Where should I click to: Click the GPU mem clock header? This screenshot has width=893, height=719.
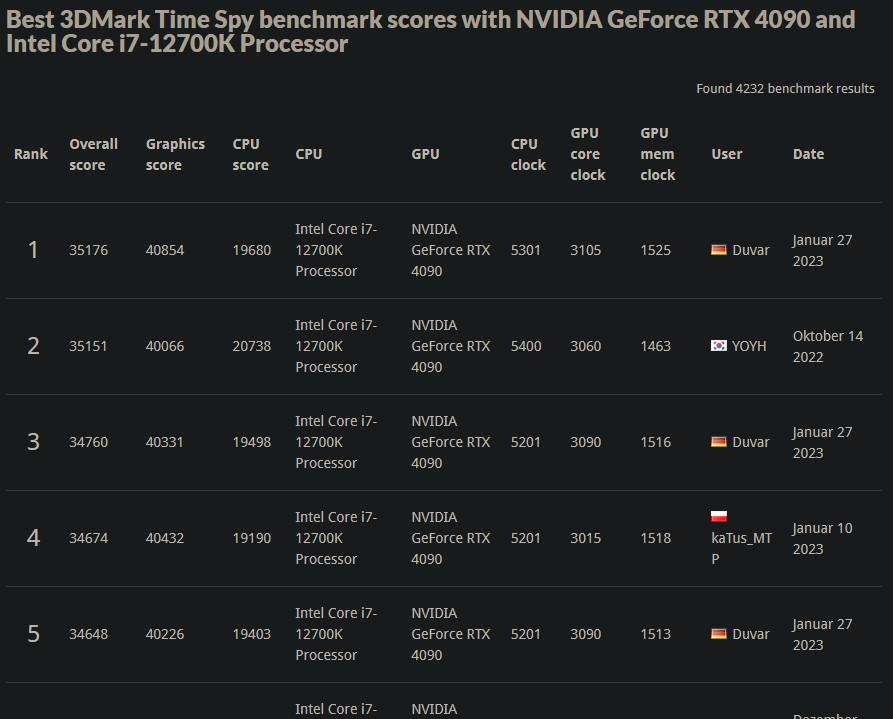click(657, 154)
